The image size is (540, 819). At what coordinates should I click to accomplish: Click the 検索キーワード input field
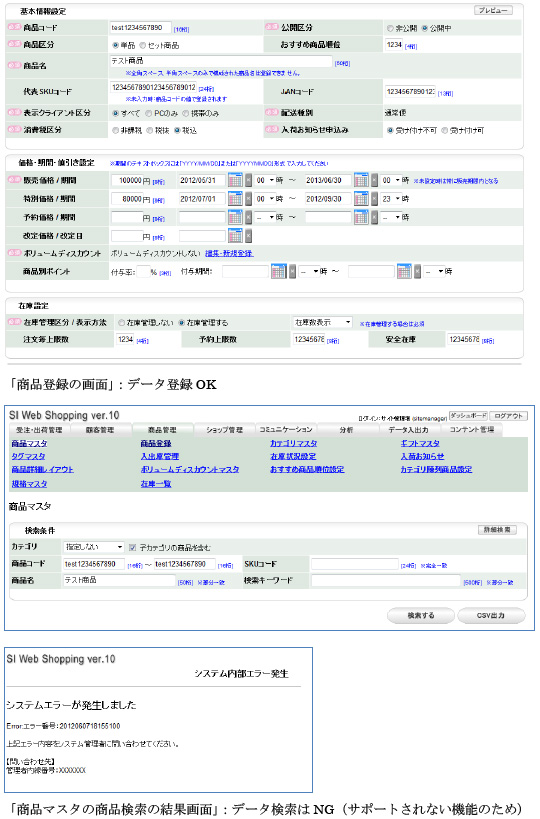pos(386,580)
